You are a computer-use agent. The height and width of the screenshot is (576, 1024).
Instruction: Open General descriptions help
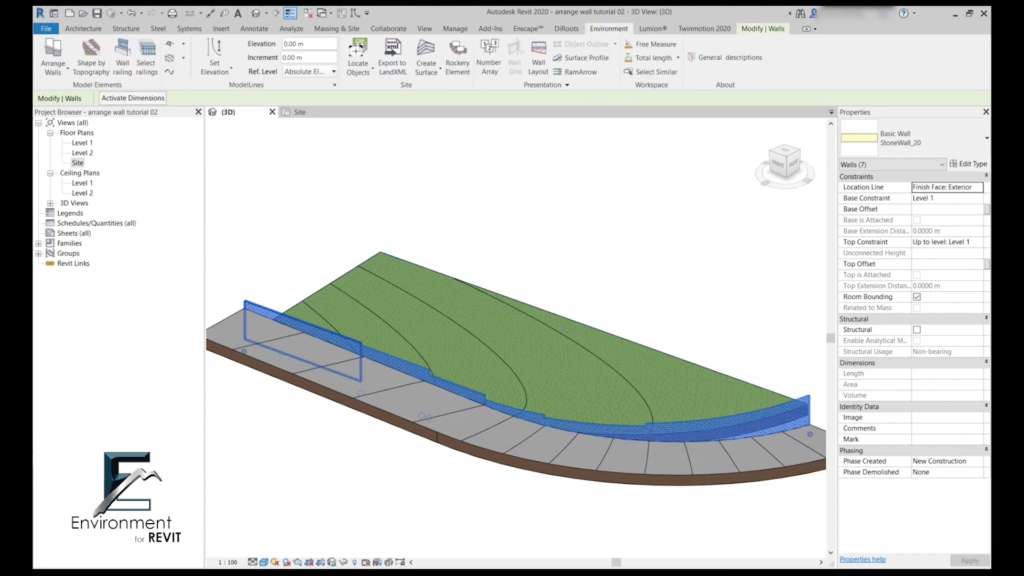(x=725, y=57)
